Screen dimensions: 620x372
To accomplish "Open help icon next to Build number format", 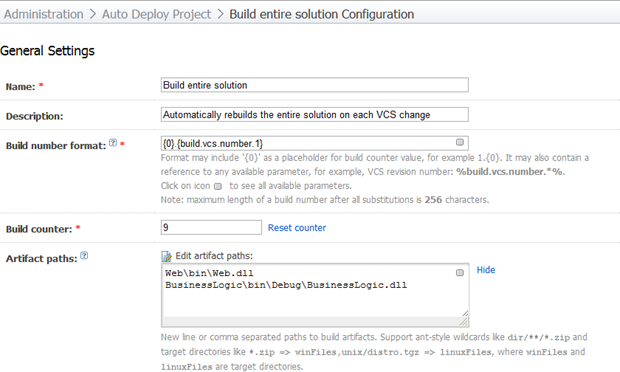I will pyautogui.click(x=113, y=143).
